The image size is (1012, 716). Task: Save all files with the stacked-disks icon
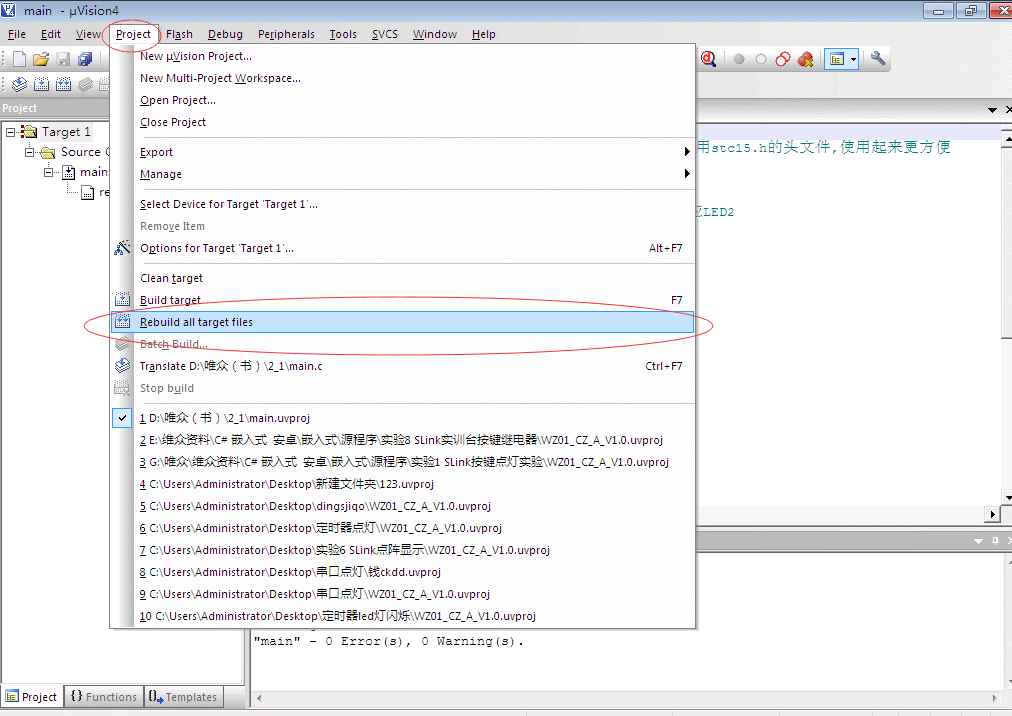click(x=85, y=59)
